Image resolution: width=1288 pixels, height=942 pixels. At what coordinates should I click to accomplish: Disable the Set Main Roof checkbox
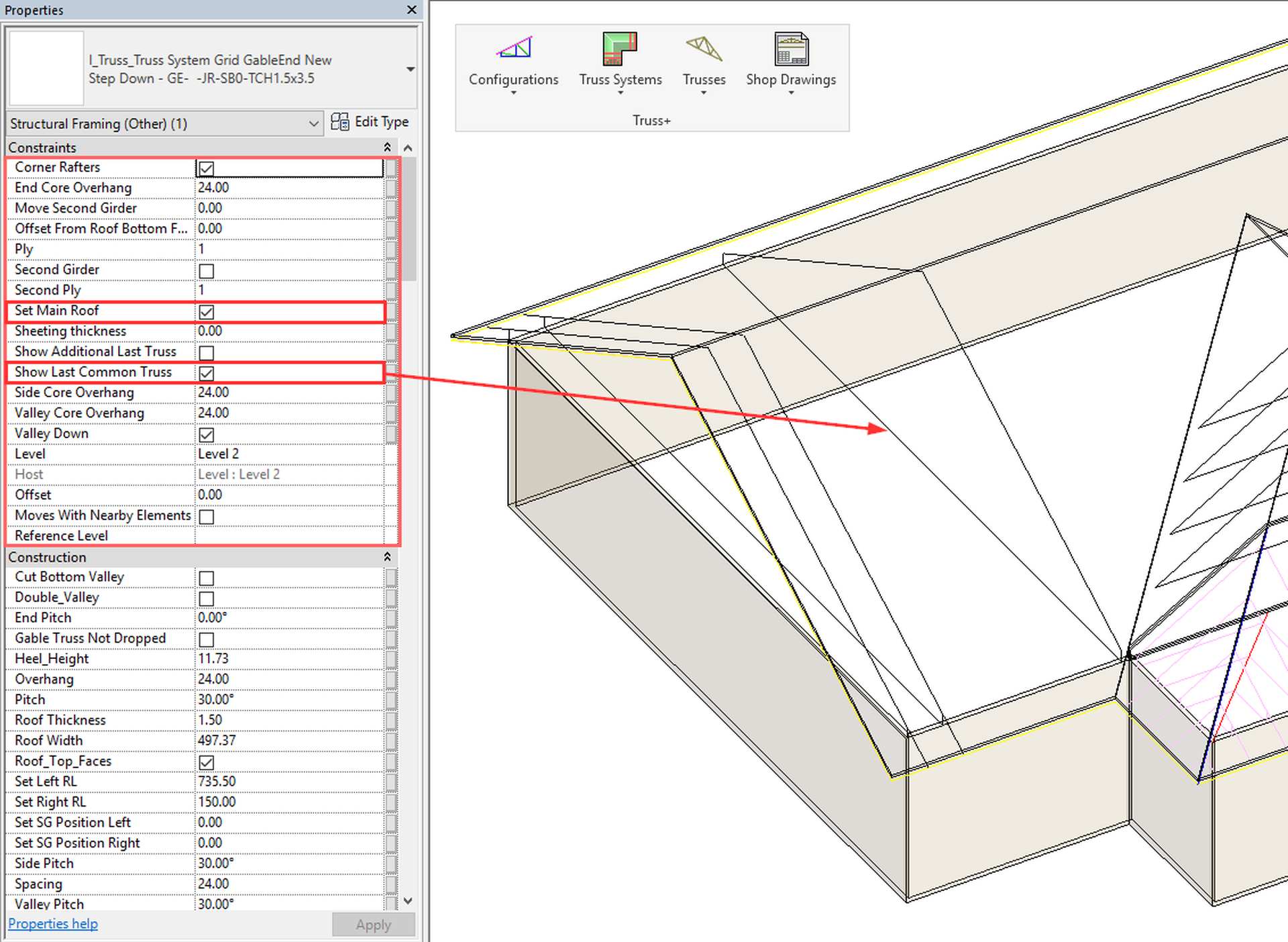206,312
